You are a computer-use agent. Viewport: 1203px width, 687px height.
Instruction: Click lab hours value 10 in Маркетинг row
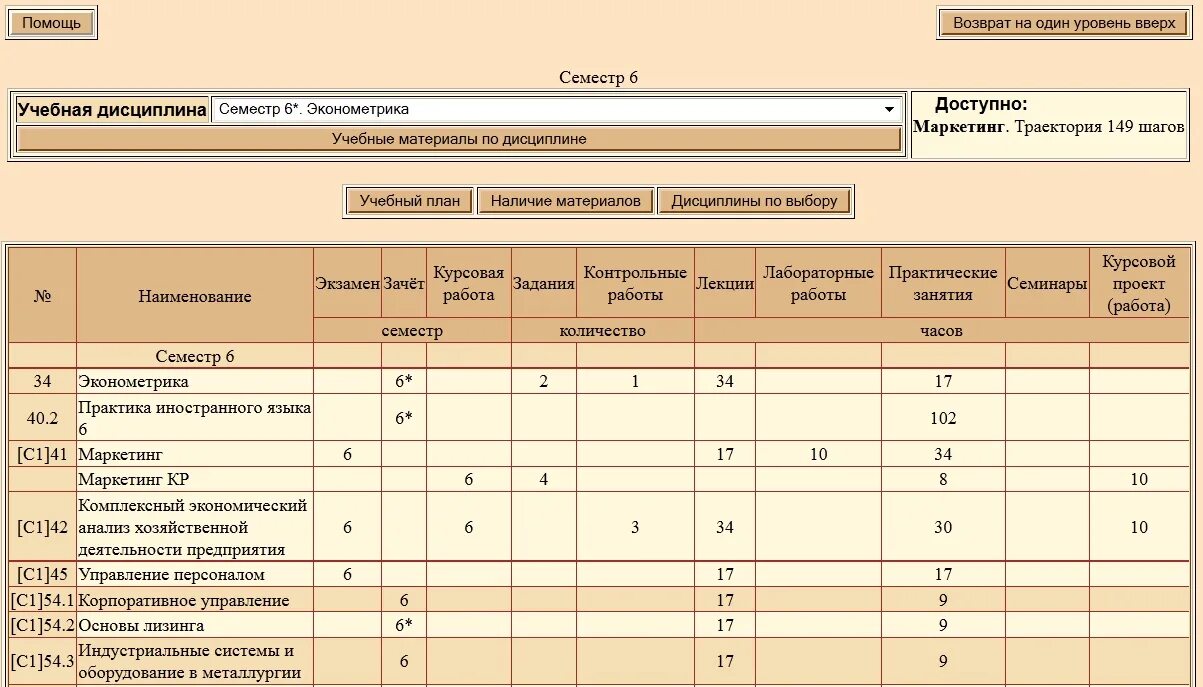[818, 454]
